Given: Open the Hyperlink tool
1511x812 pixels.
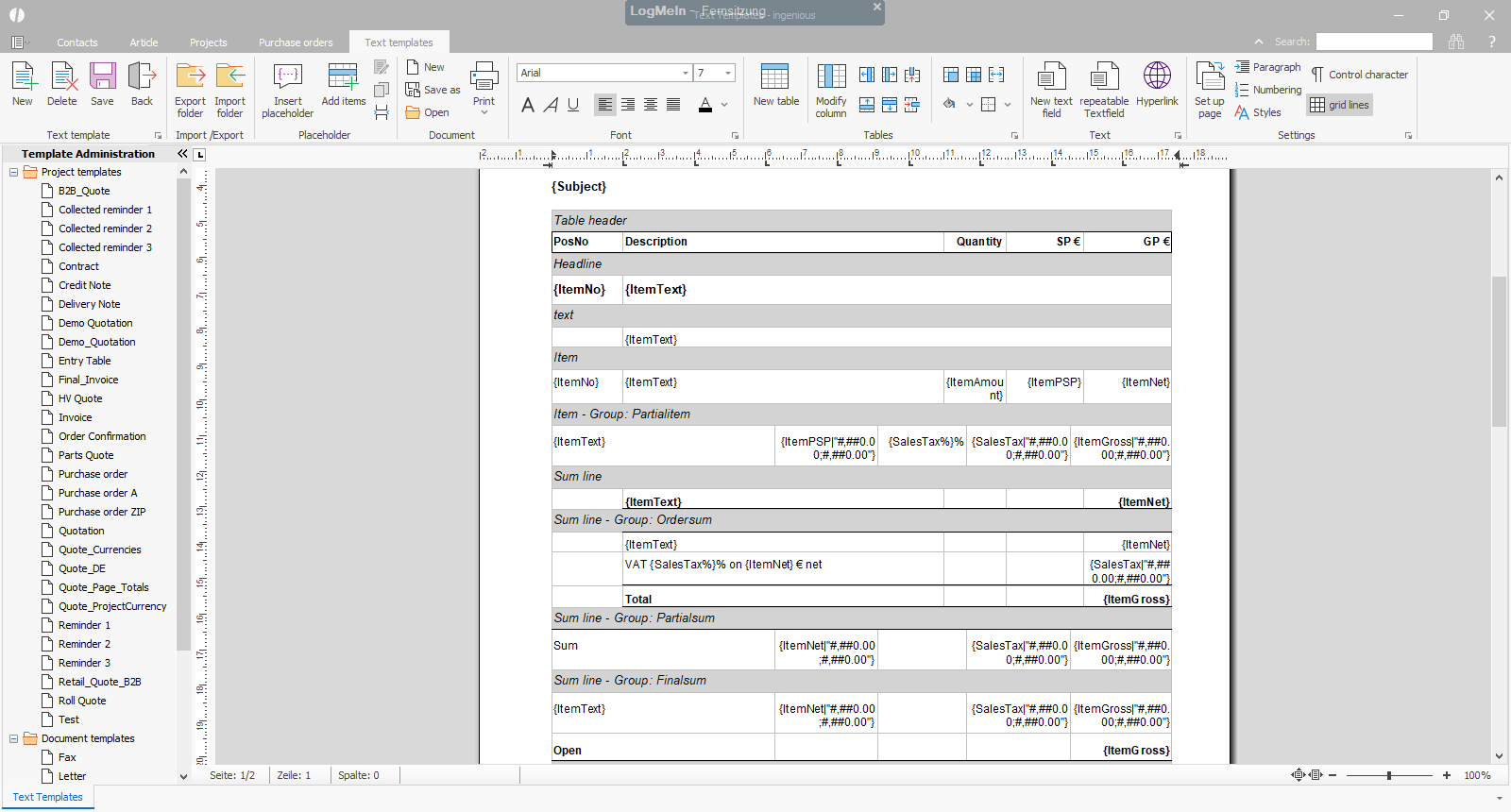Looking at the screenshot, I should click(x=1157, y=77).
